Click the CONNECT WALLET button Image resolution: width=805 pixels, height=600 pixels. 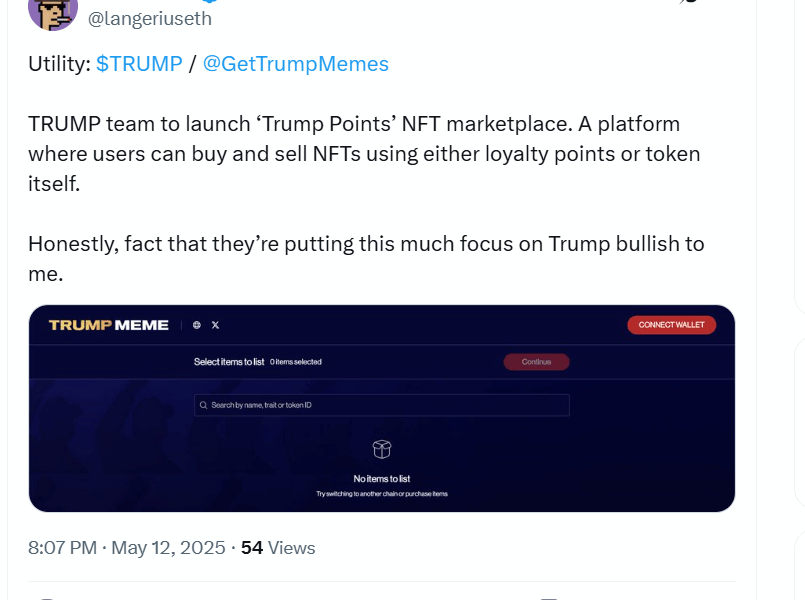[672, 325]
